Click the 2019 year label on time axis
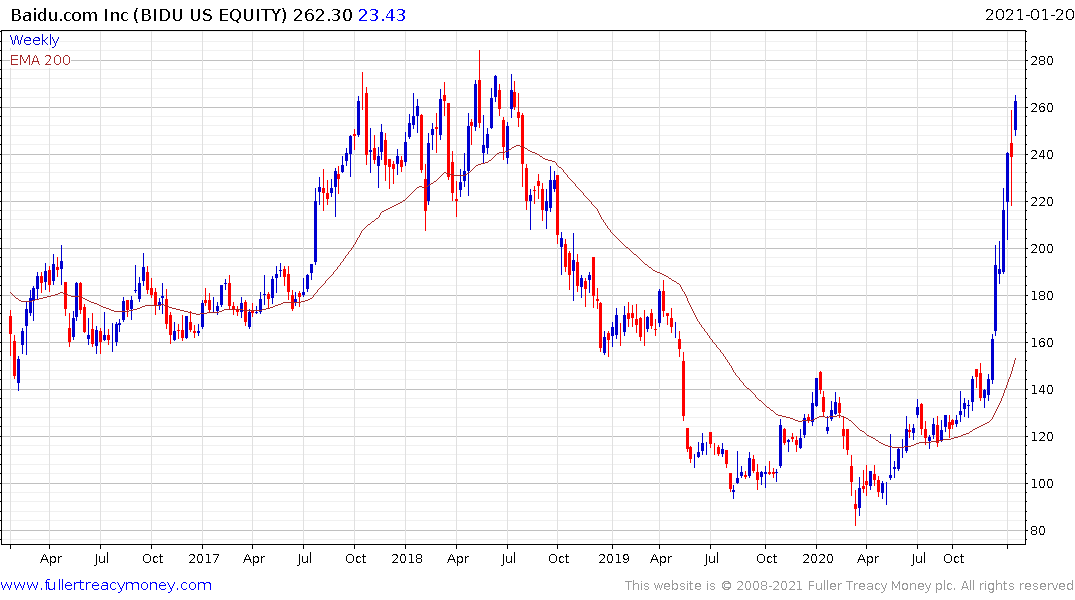The height and width of the screenshot is (600, 1075). click(613, 558)
